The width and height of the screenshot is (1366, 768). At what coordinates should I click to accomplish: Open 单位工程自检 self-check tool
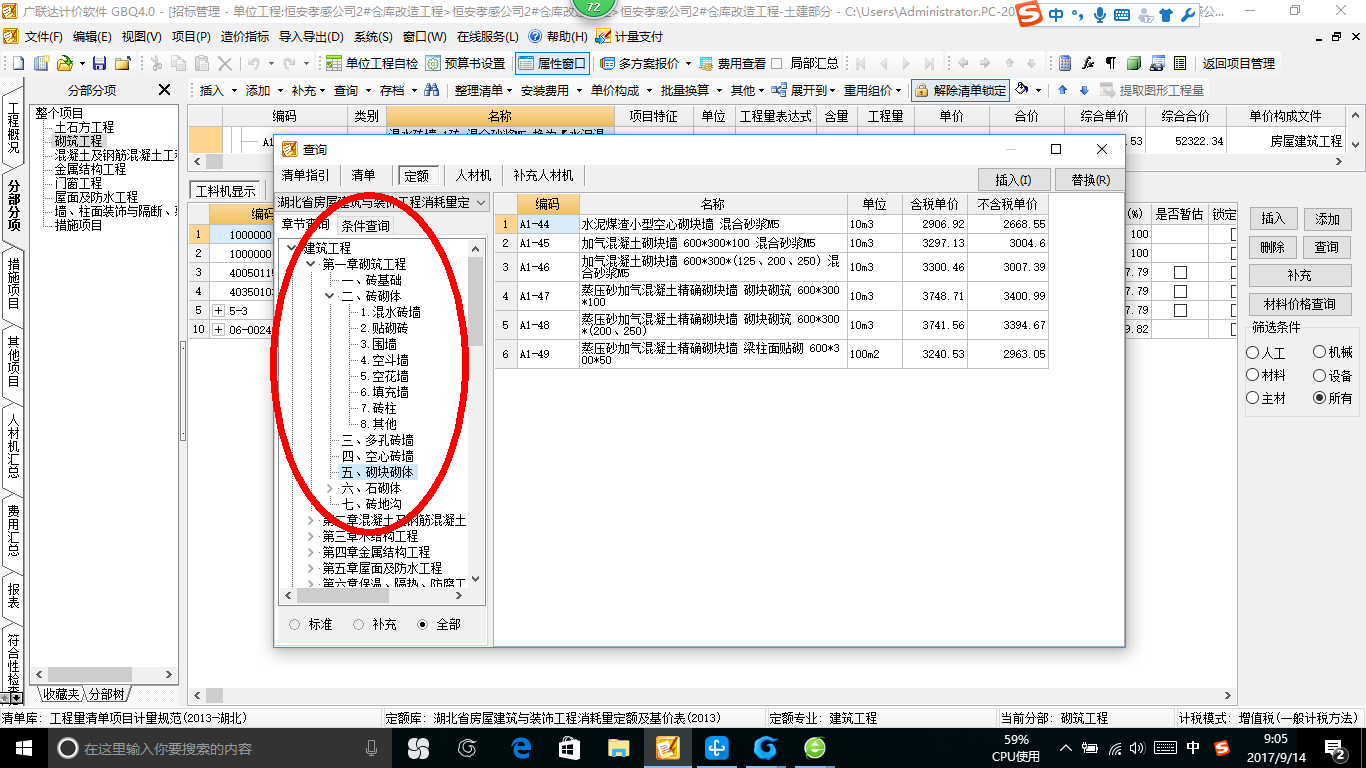(x=372, y=63)
